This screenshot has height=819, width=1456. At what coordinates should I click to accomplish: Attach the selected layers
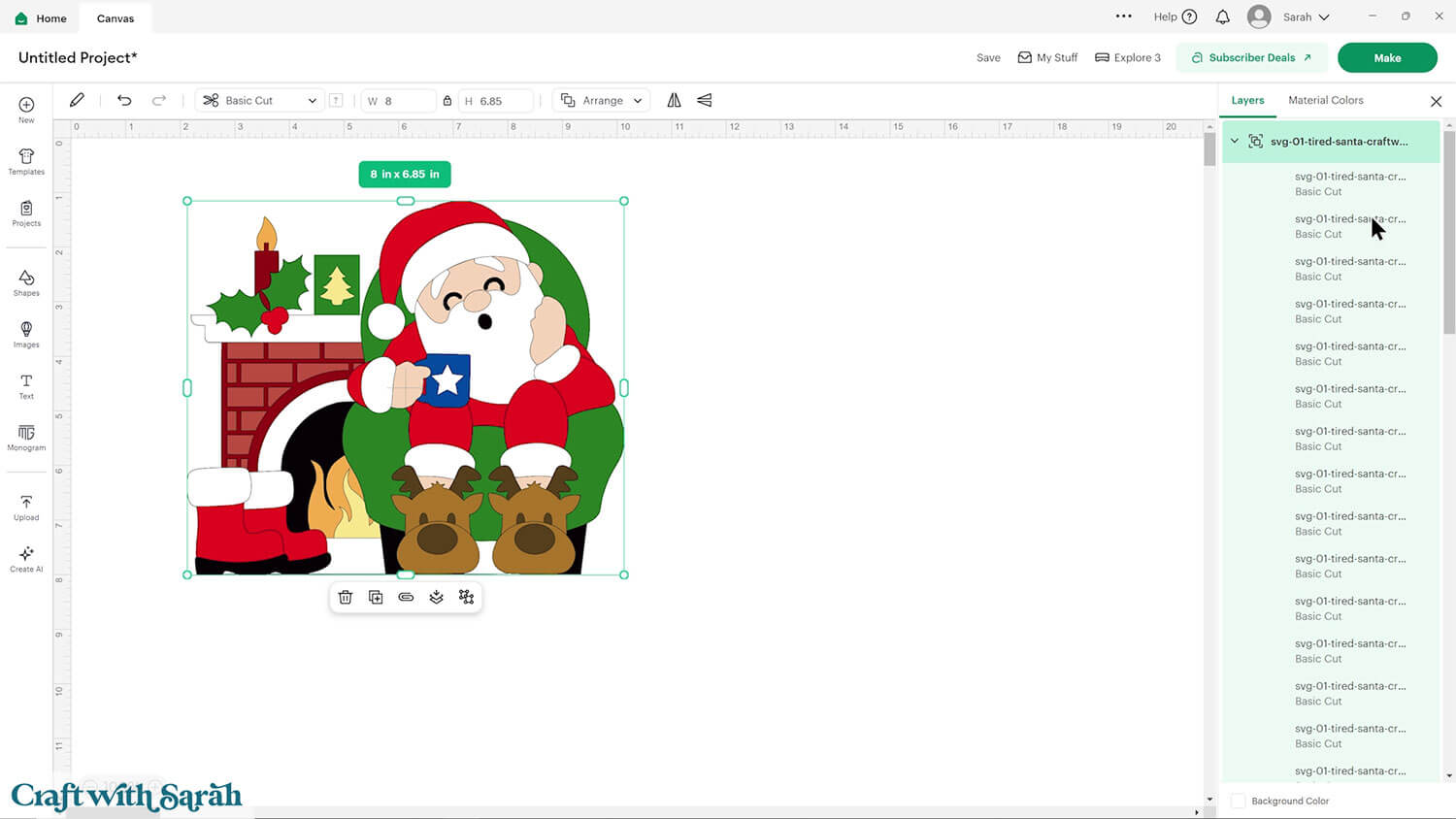click(x=406, y=597)
